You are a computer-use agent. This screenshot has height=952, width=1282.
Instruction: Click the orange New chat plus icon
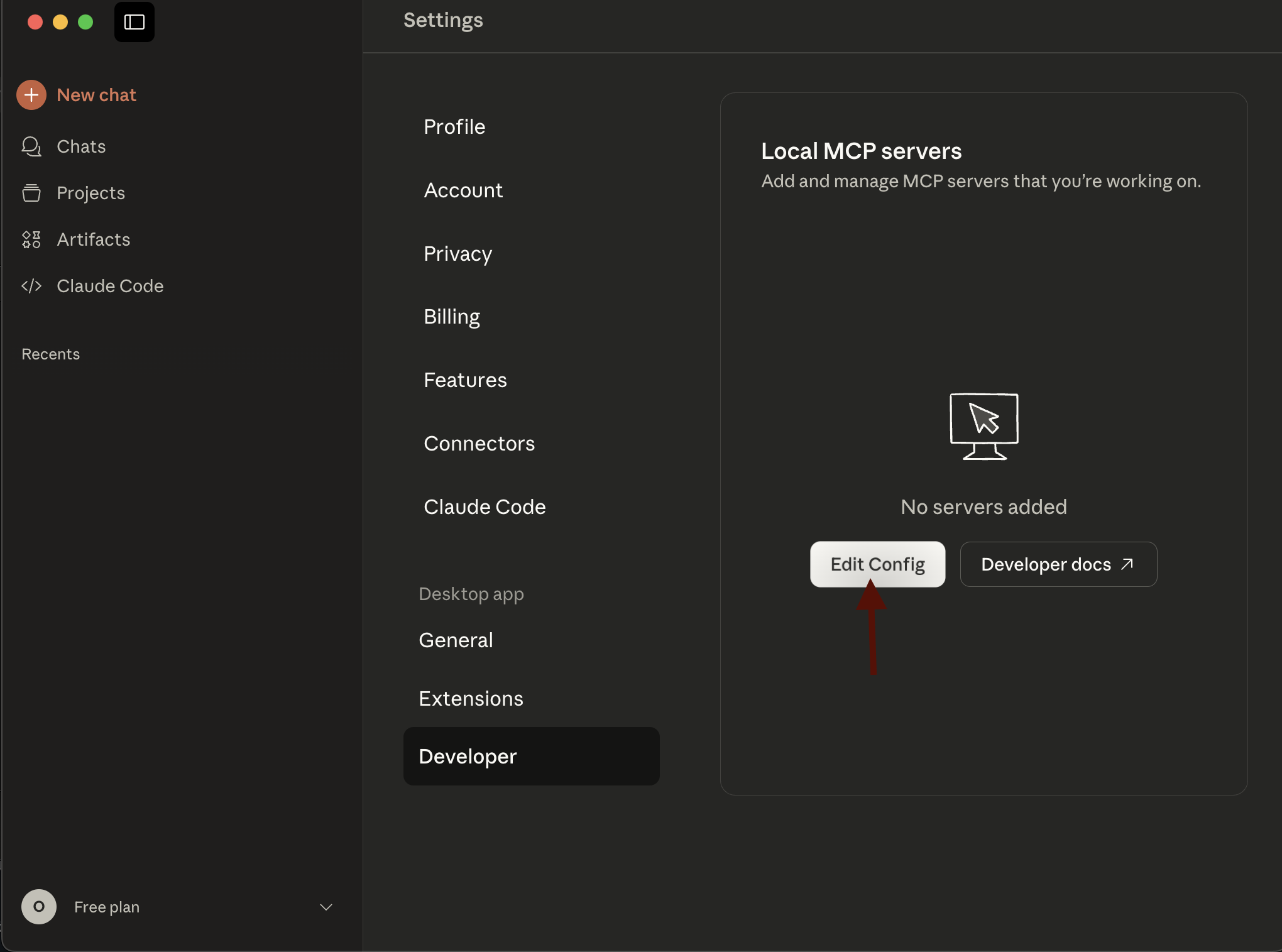(31, 95)
